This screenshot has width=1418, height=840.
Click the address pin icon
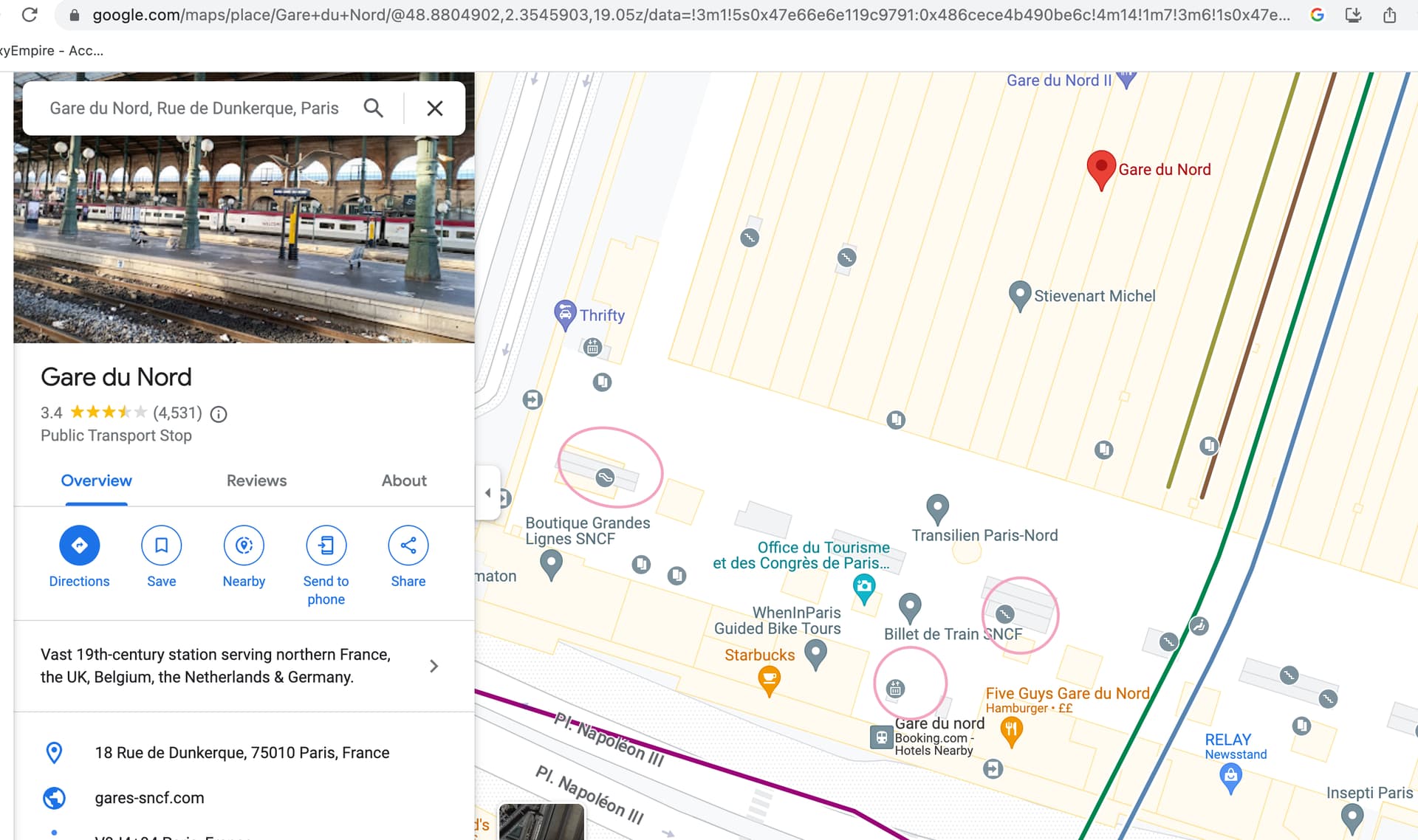(x=54, y=753)
